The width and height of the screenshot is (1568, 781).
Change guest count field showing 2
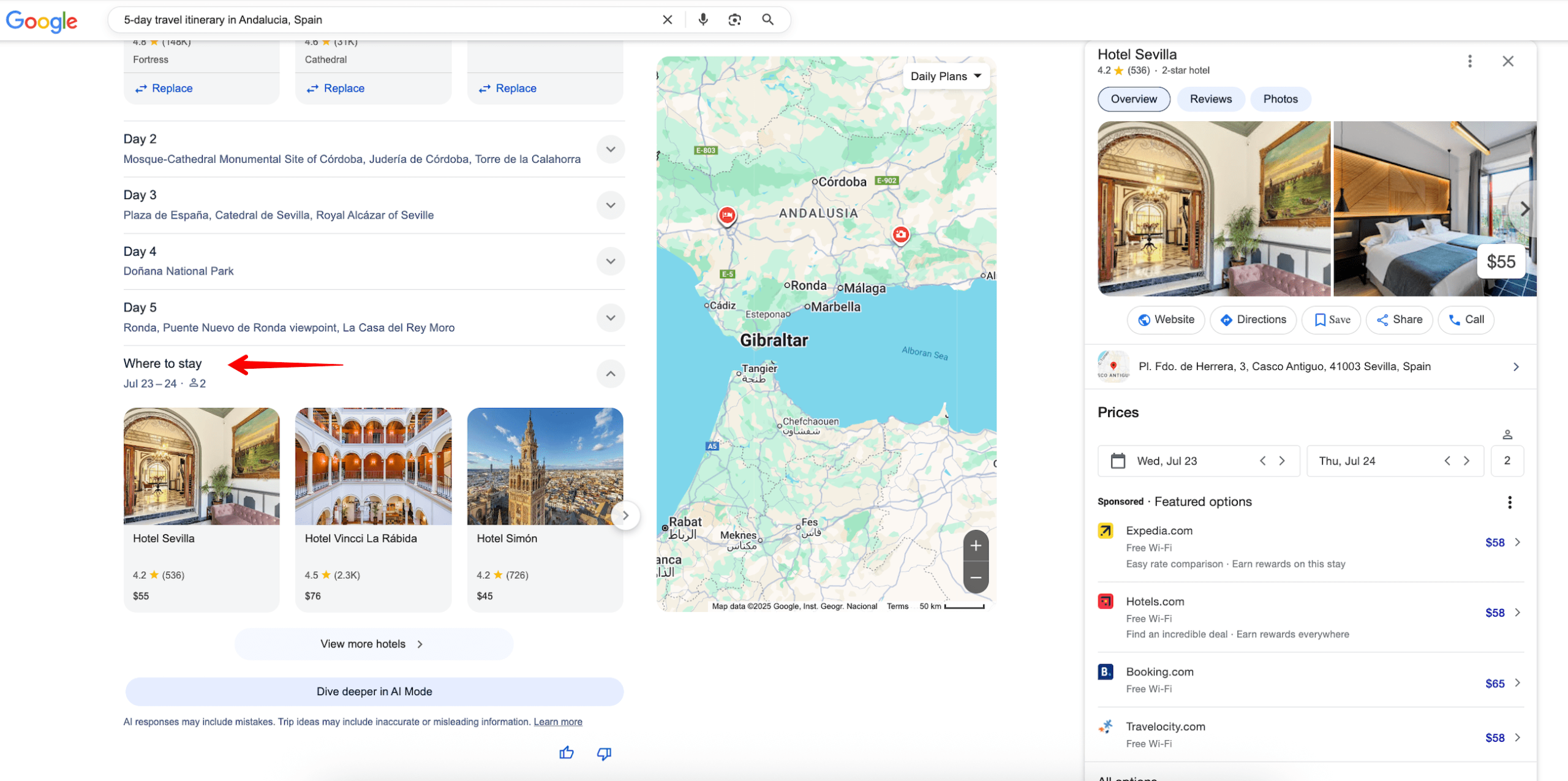[x=1507, y=461]
